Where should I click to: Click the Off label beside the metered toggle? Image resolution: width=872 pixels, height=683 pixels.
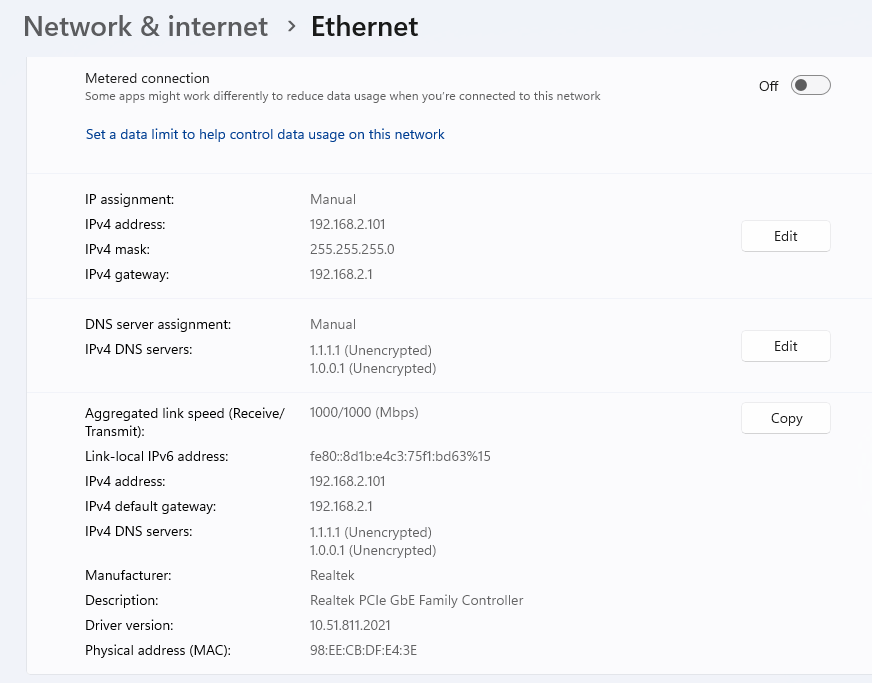(x=768, y=86)
